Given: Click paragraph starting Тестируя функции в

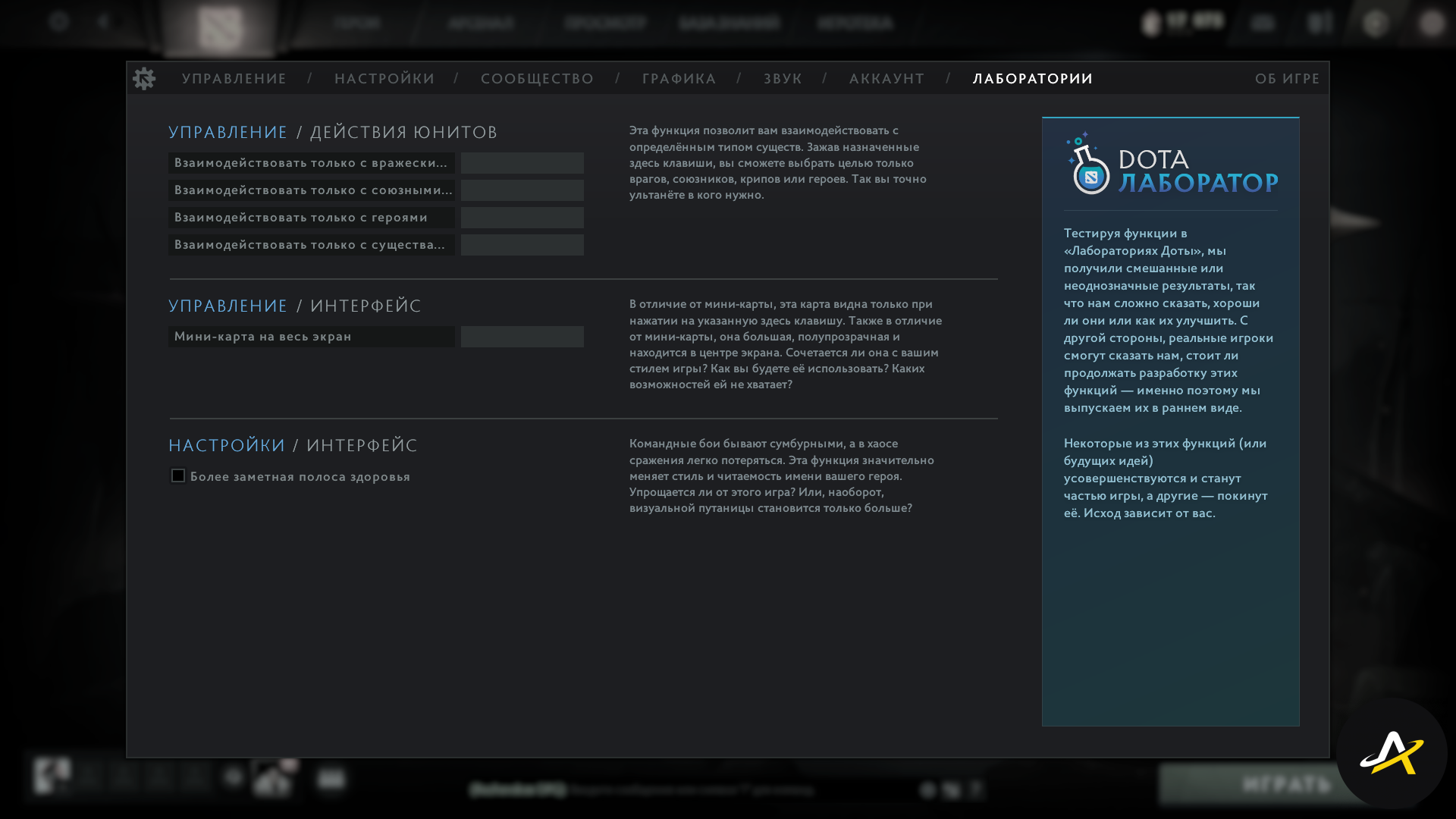Looking at the screenshot, I should pos(1169,320).
